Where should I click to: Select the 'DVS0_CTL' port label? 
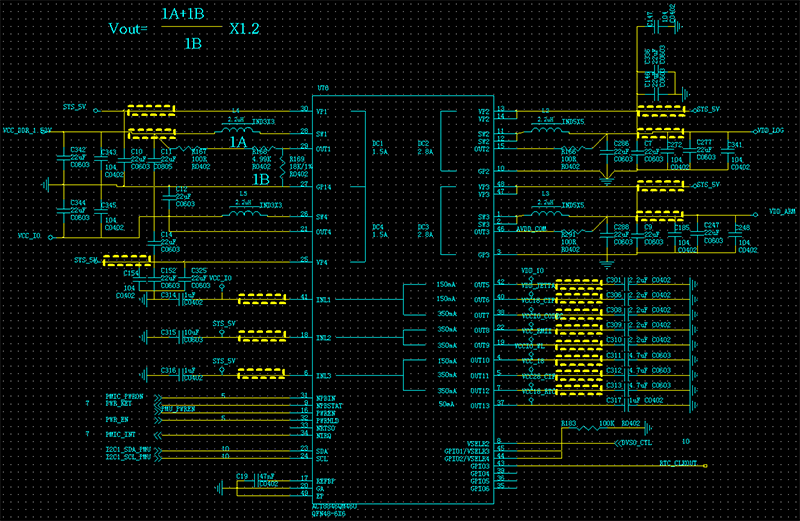[637, 443]
